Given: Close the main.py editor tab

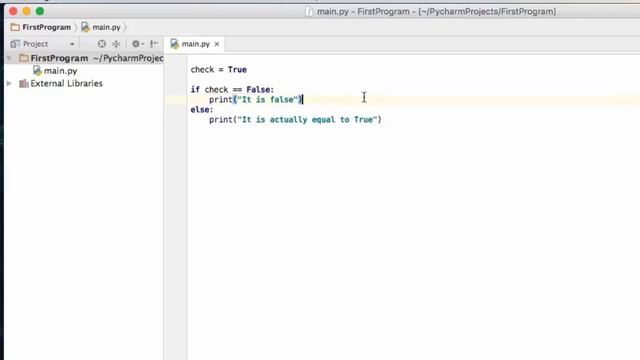Looking at the screenshot, I should point(217,44).
